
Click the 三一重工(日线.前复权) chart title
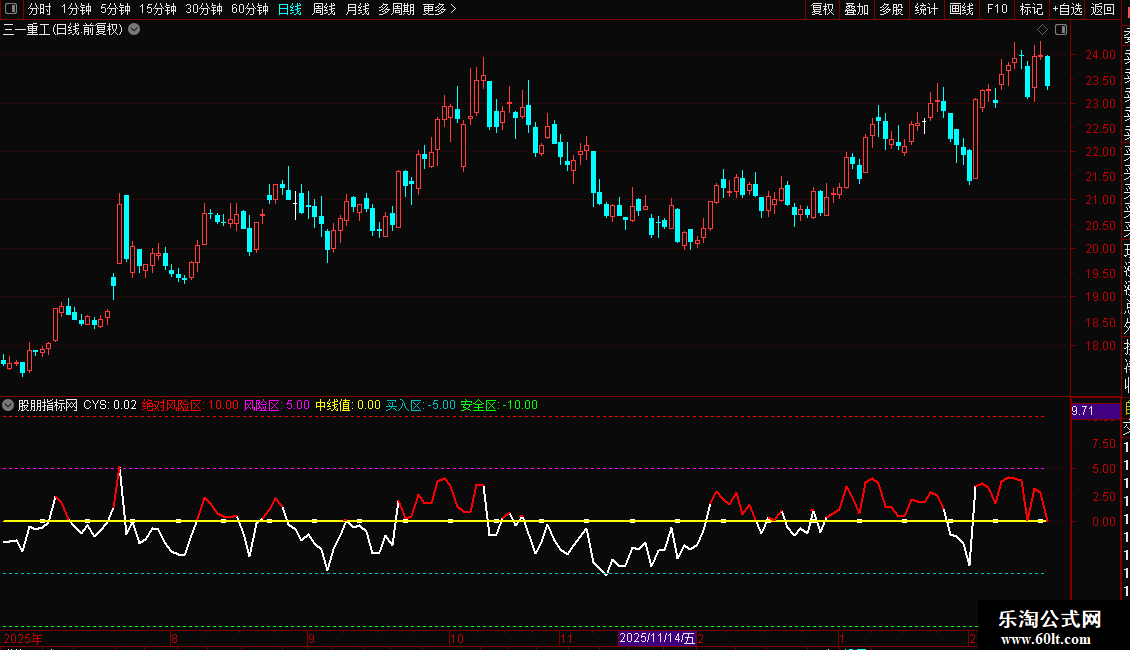pyautogui.click(x=63, y=30)
